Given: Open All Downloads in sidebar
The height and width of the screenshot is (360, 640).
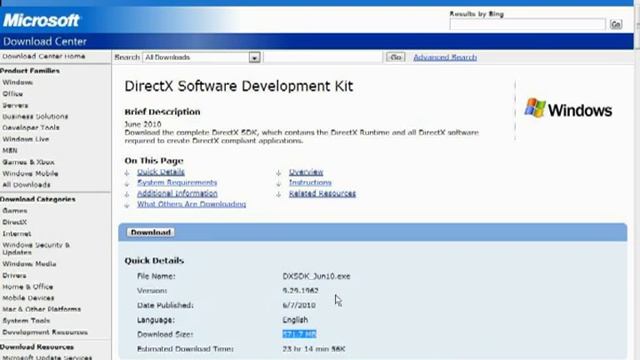Looking at the screenshot, I should pyautogui.click(x=27, y=185).
